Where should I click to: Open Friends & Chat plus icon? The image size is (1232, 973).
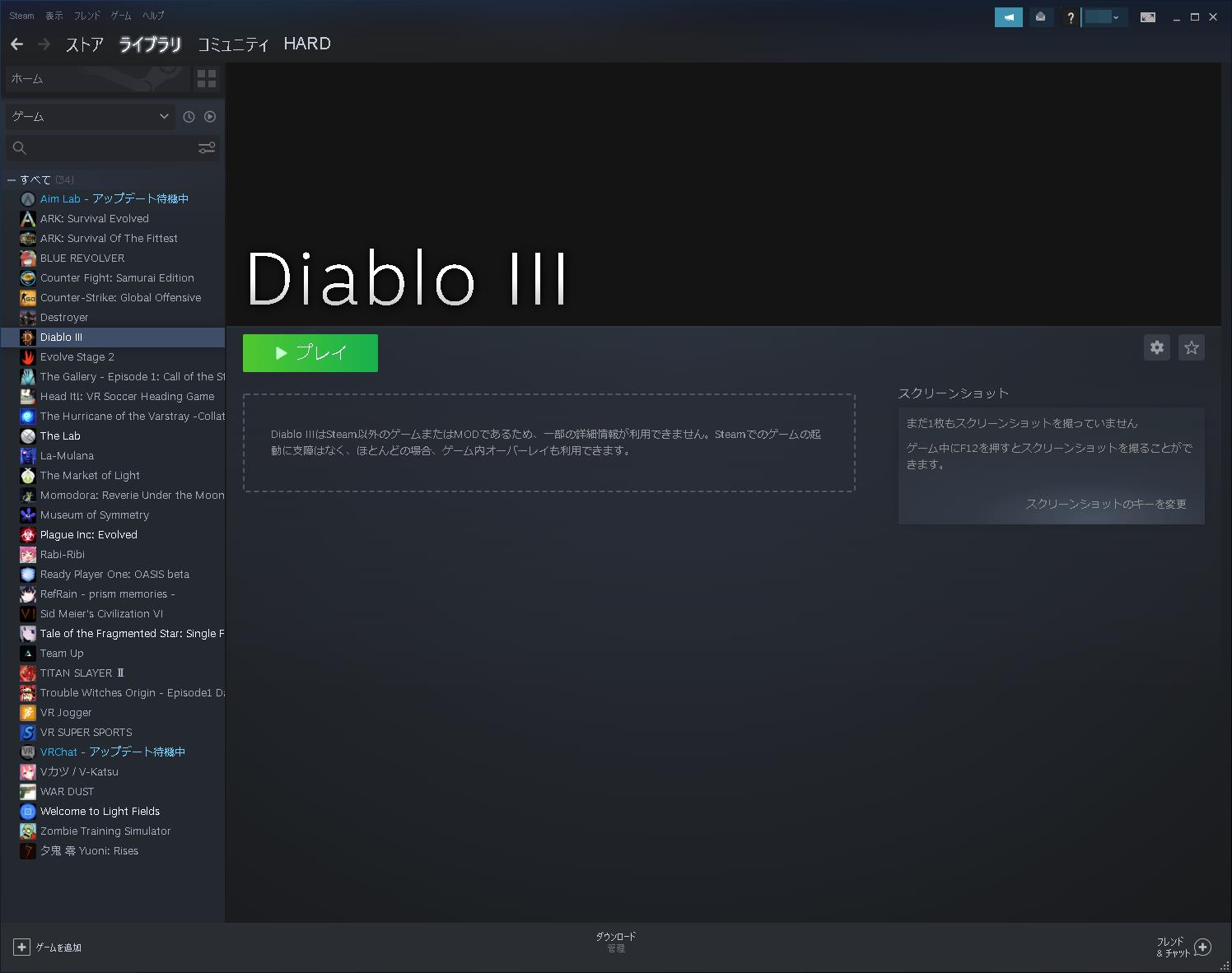(x=1202, y=947)
